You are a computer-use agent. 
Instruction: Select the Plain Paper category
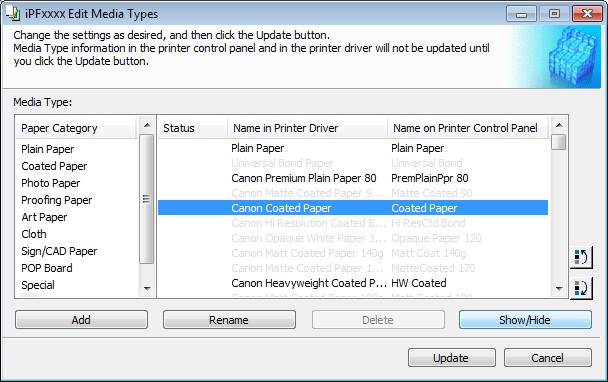click(x=48, y=149)
